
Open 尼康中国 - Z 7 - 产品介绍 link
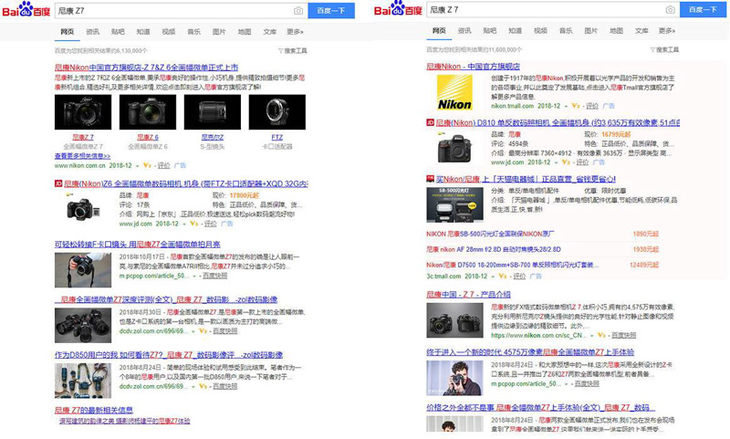click(x=468, y=295)
